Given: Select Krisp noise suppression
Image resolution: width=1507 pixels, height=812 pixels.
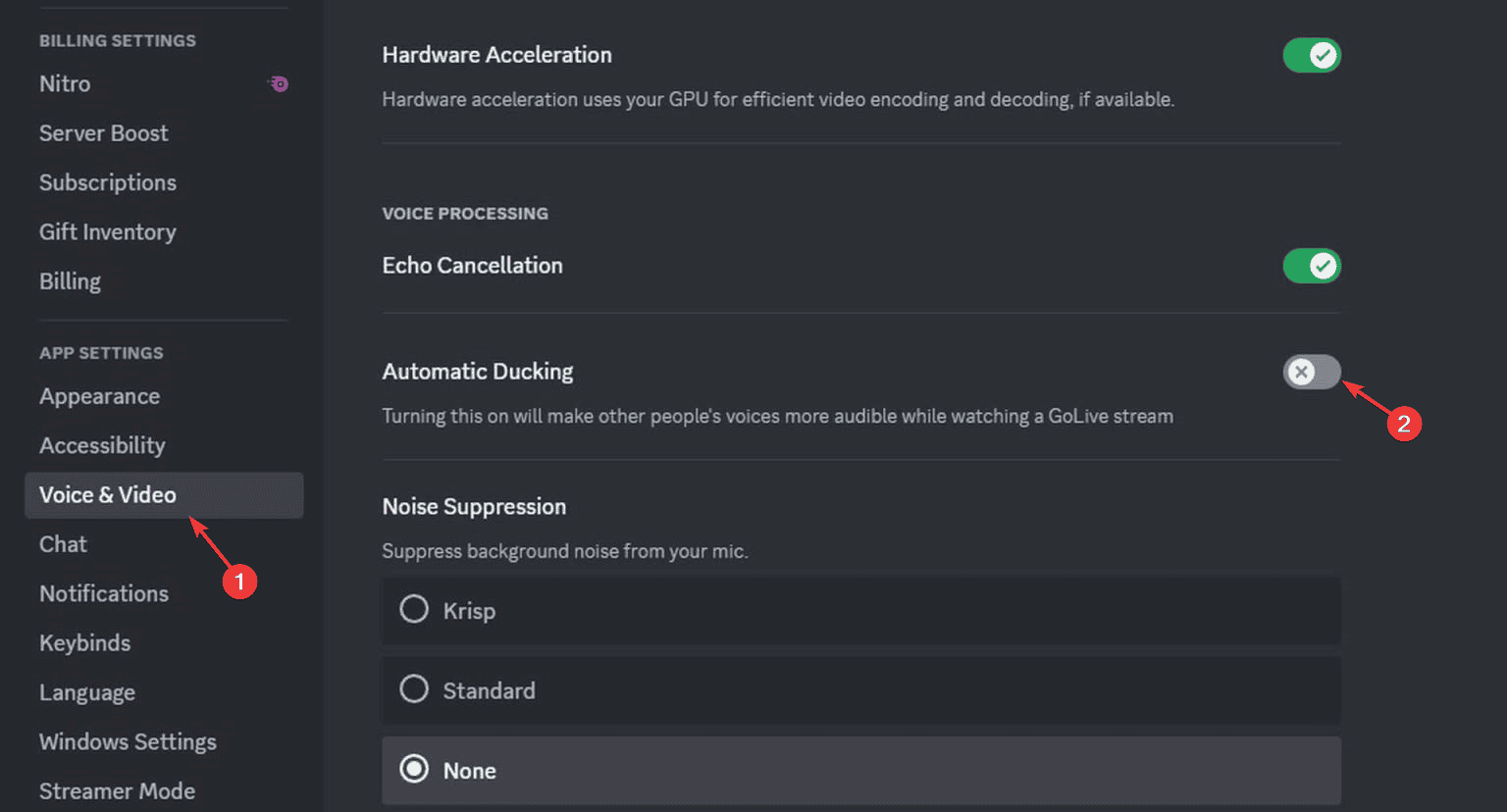Looking at the screenshot, I should coord(414,609).
